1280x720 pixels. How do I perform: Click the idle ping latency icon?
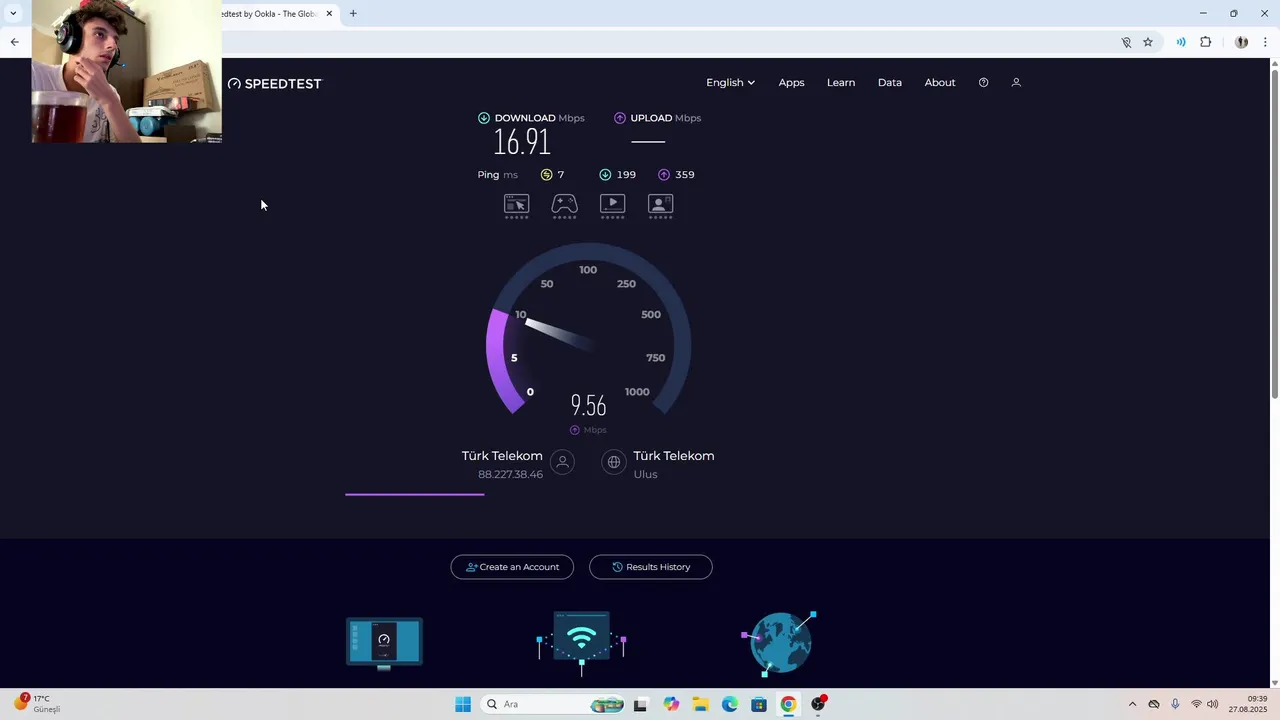pyautogui.click(x=546, y=174)
